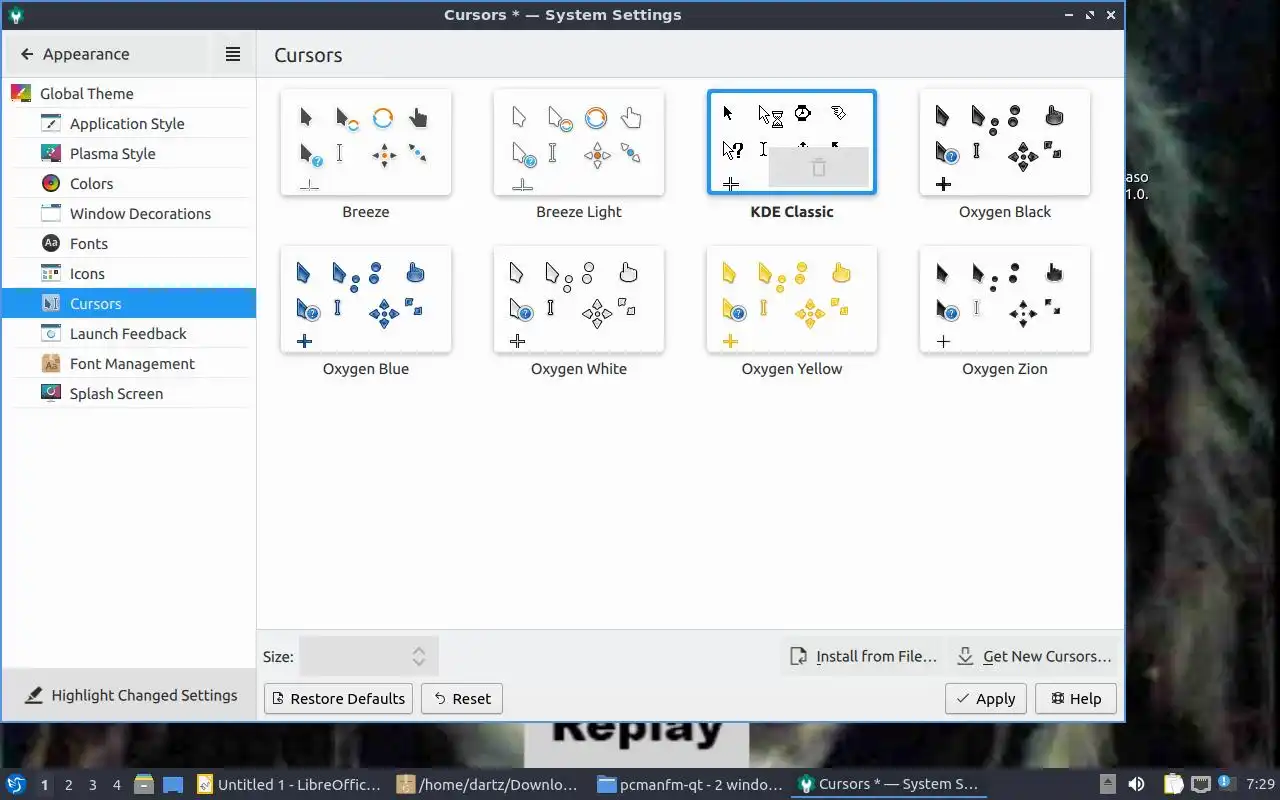Toggle Highlight Changed Settings

point(130,695)
